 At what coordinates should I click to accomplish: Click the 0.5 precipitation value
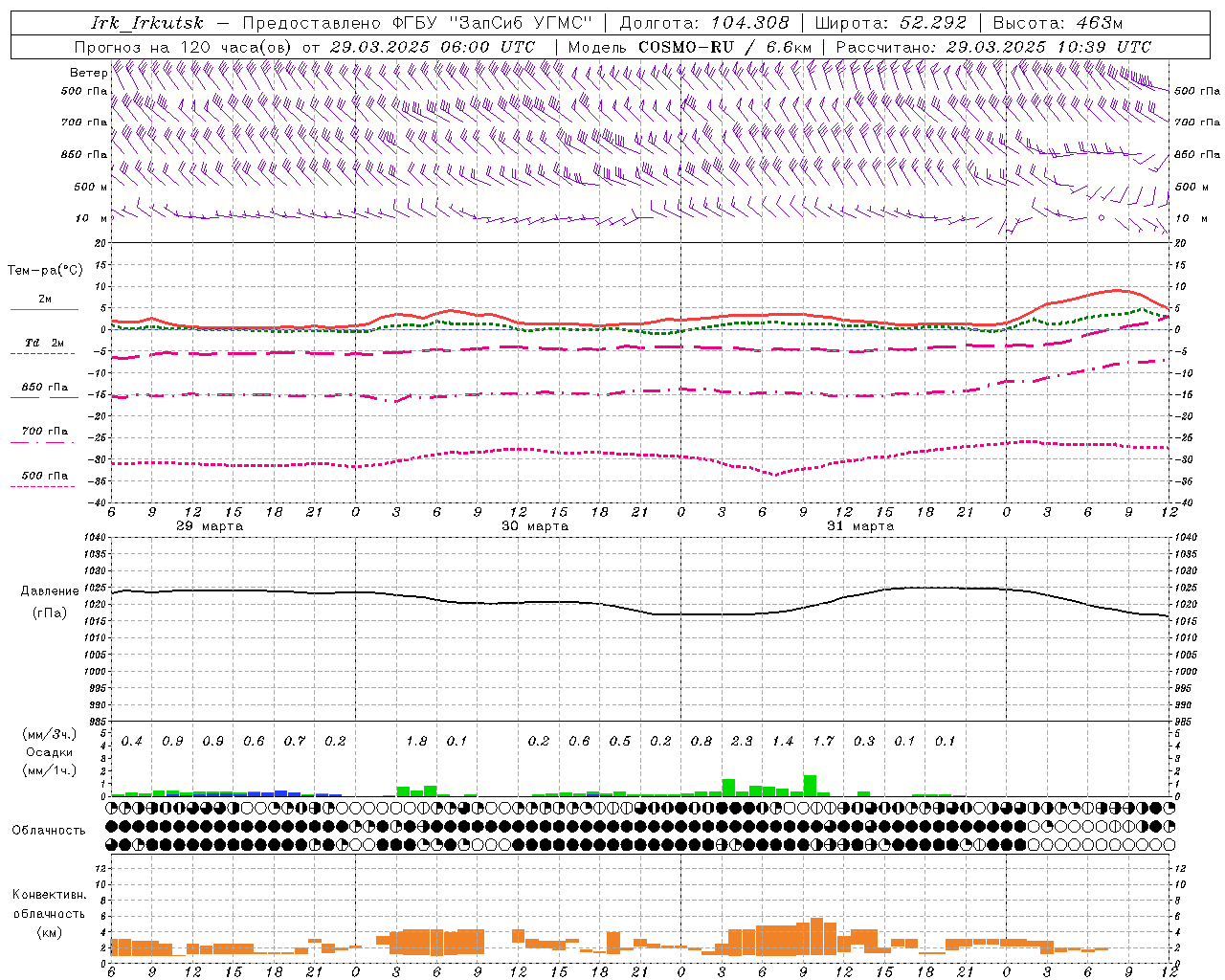coord(620,741)
